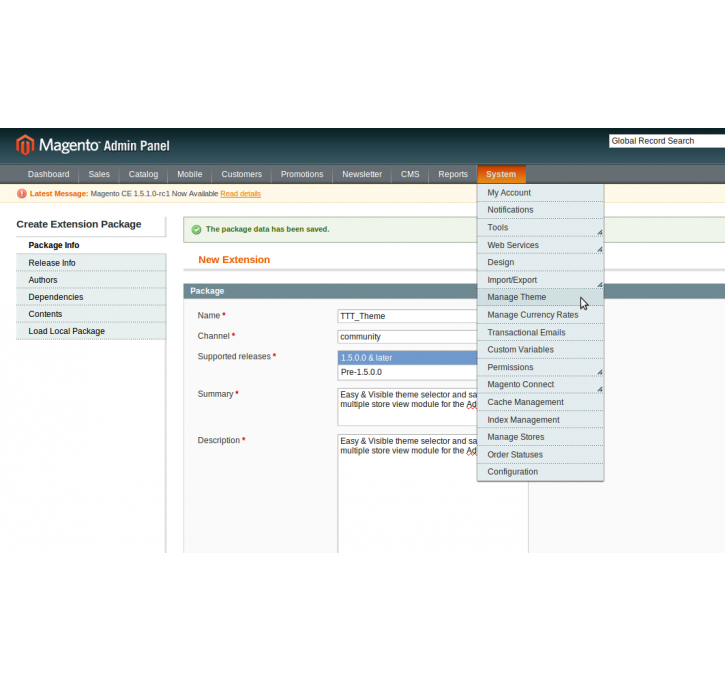Click the Latest Message alert icon
This screenshot has height=680, width=725.
tap(22, 194)
